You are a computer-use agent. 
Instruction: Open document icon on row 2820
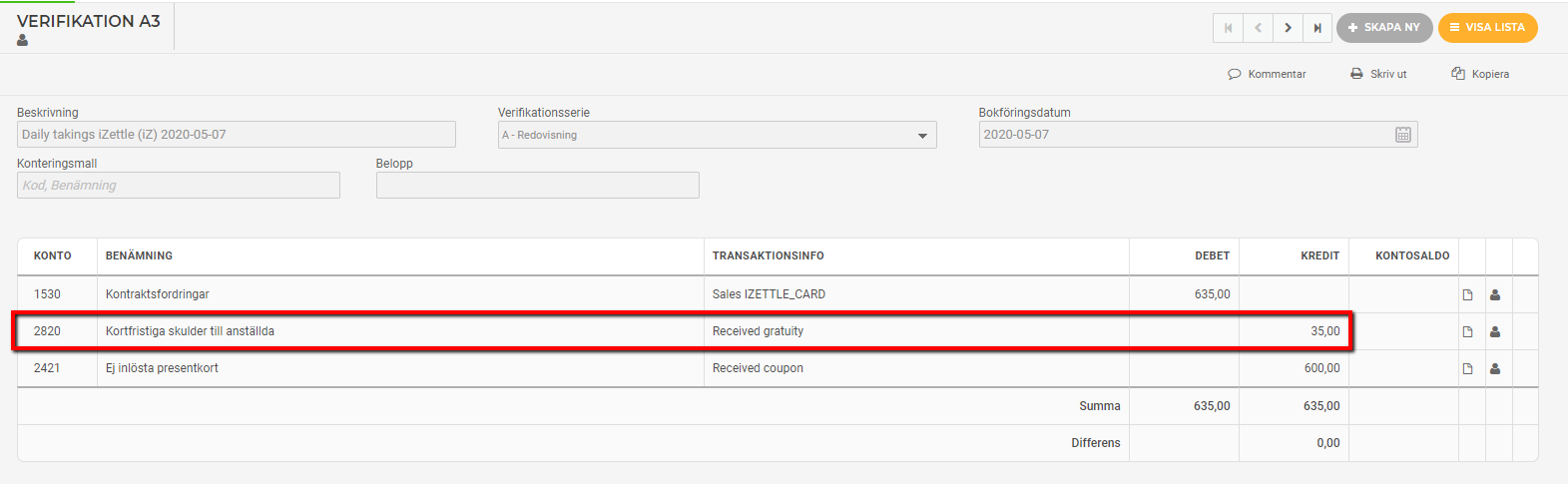click(x=1467, y=331)
